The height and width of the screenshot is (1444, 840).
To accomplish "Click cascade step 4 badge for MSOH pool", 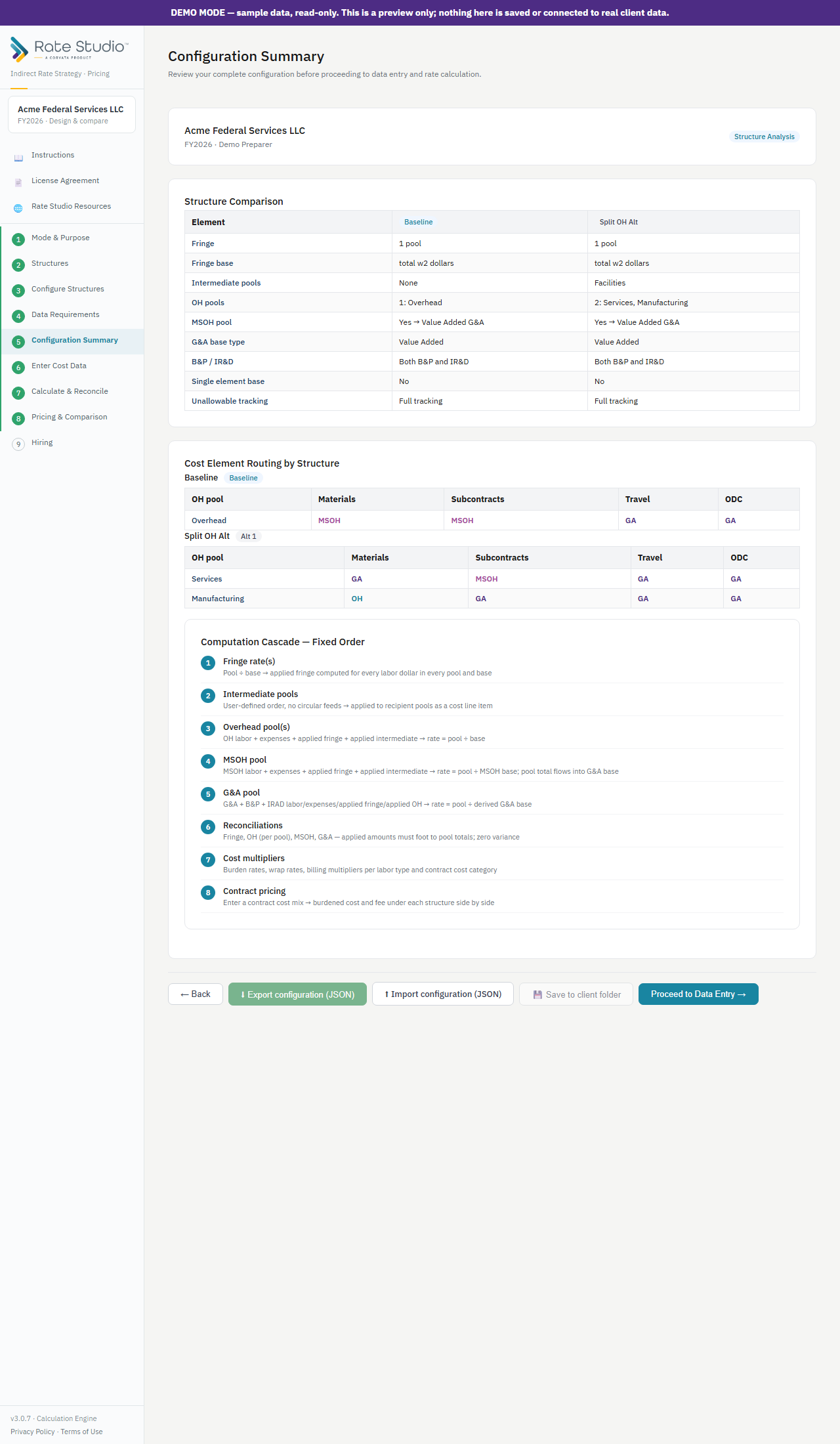I will point(208,761).
